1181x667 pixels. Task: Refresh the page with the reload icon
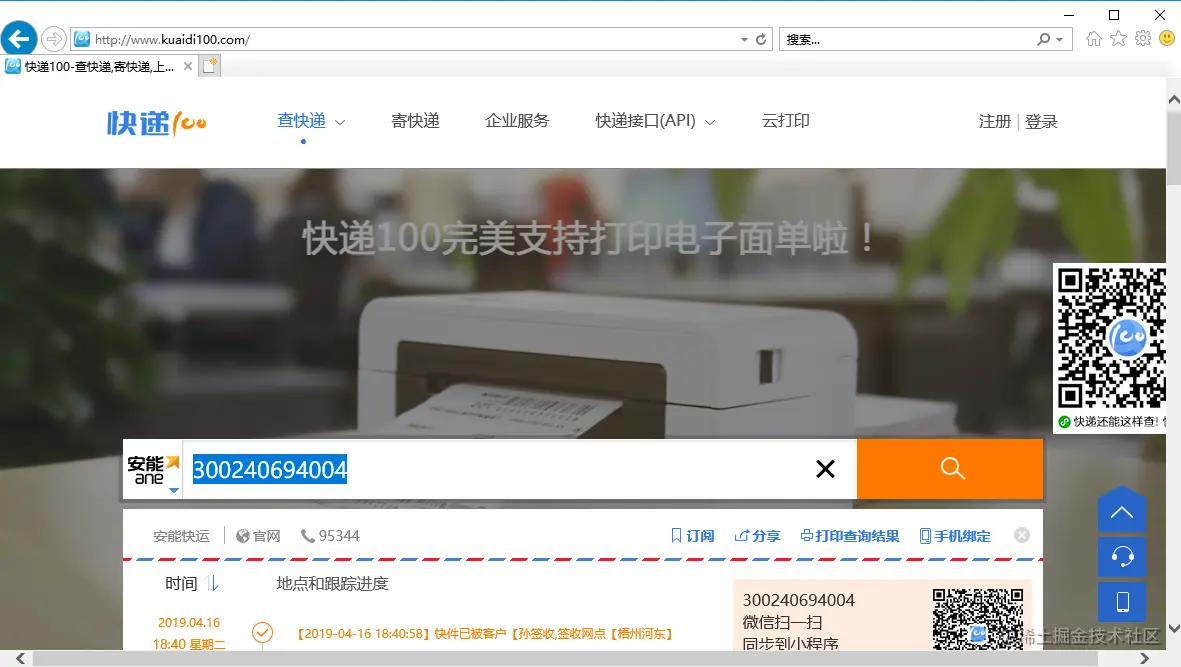(x=761, y=39)
